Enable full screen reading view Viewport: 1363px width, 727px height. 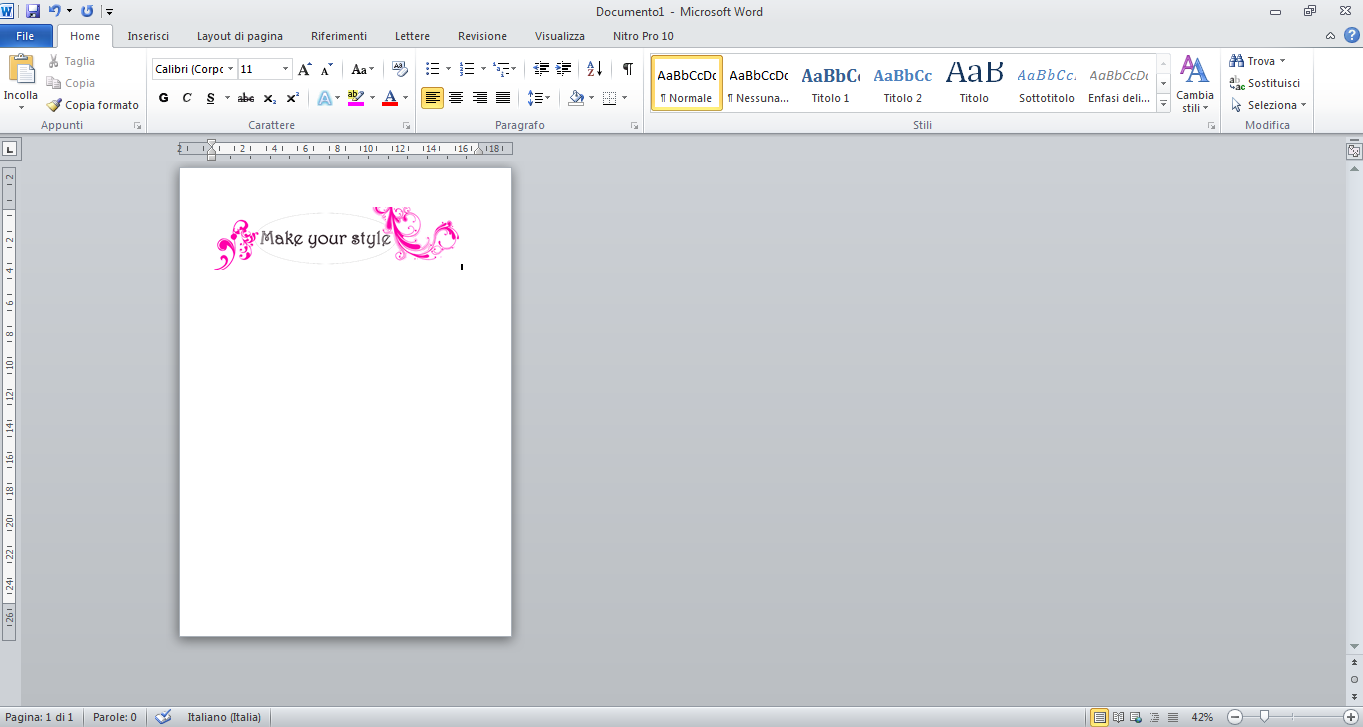tap(1119, 717)
